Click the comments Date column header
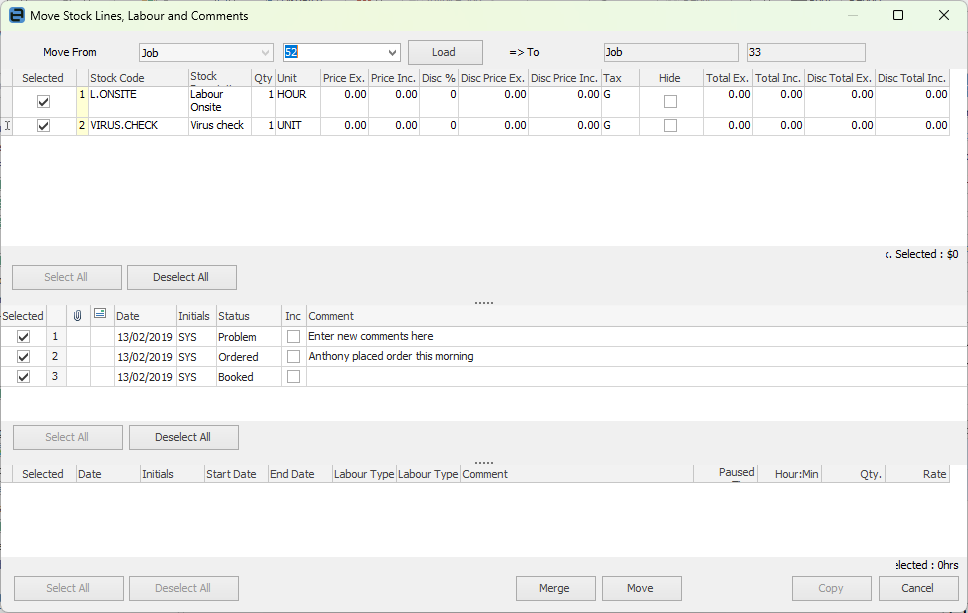The width and height of the screenshot is (968, 613). point(145,316)
